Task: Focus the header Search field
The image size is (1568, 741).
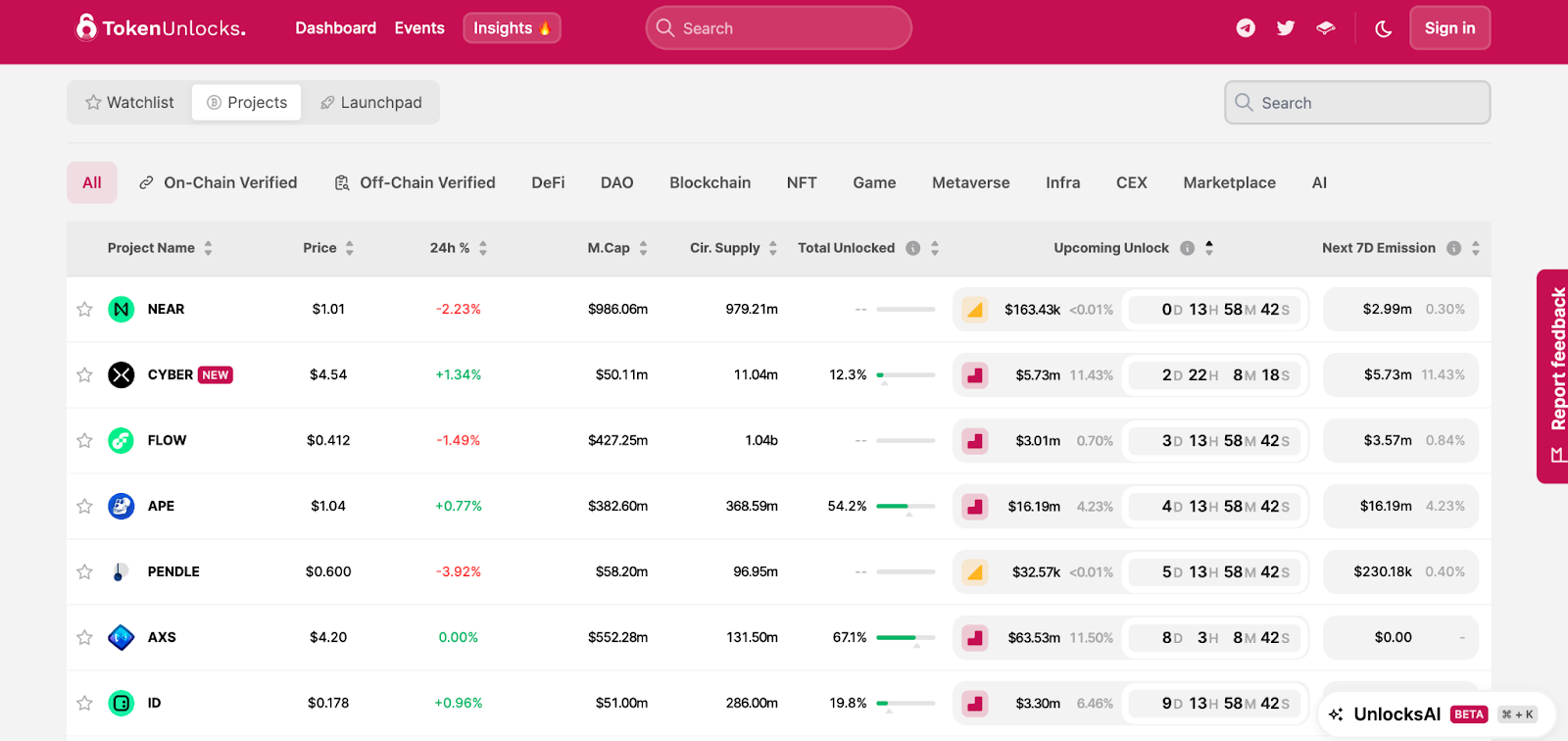Action: point(779,28)
